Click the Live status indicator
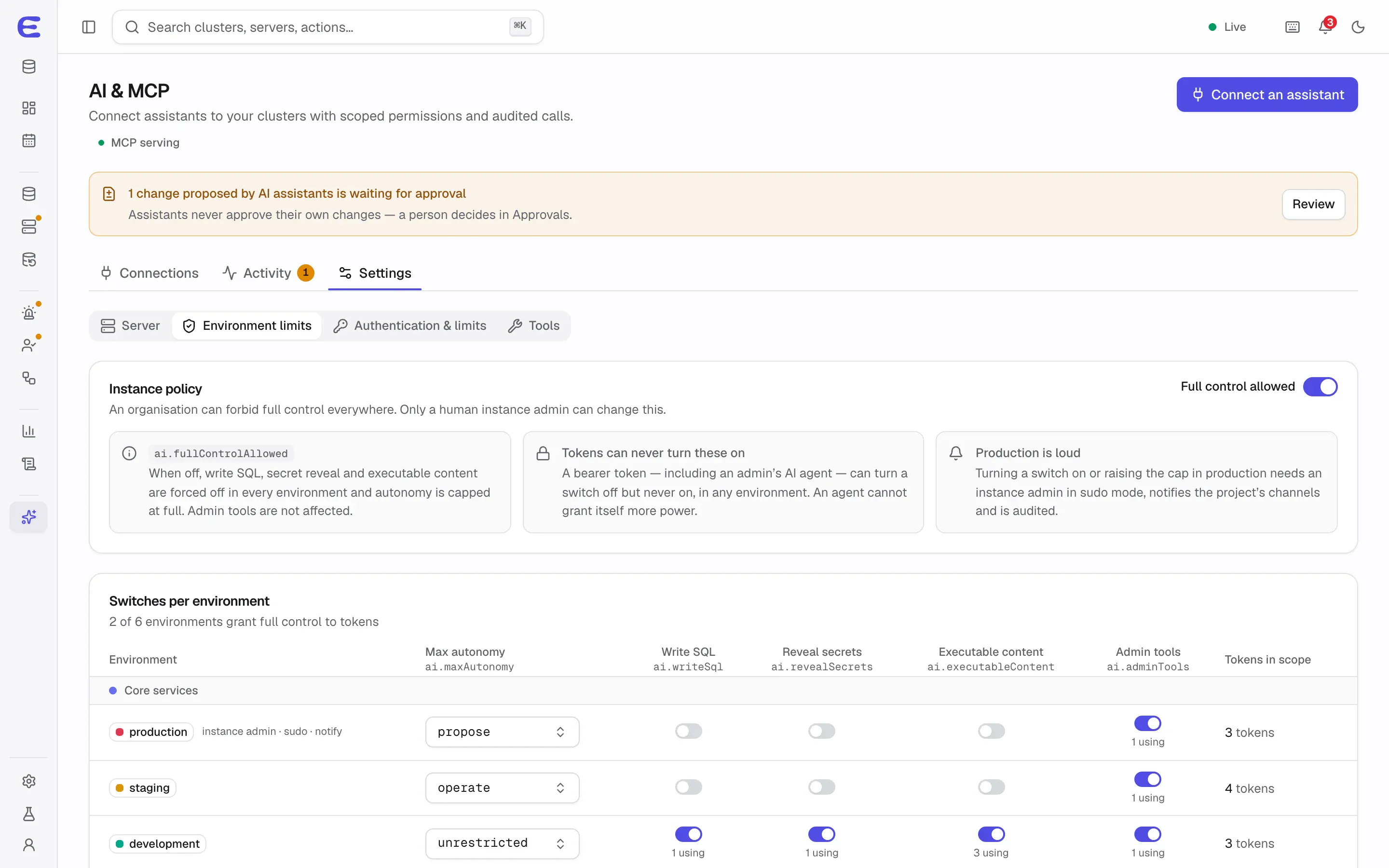 1226,27
